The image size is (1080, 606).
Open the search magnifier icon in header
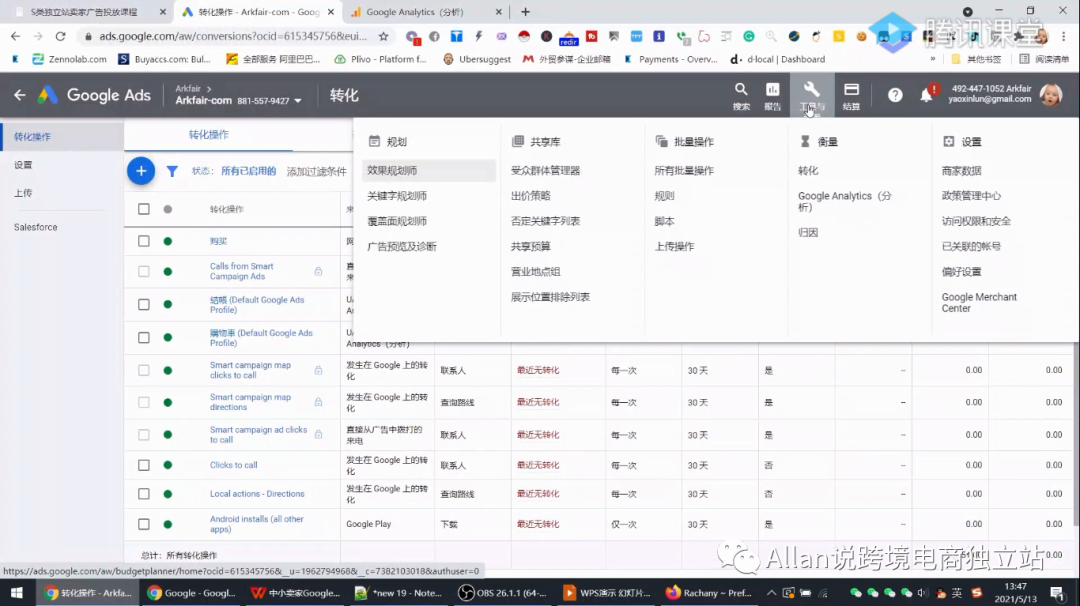click(741, 91)
